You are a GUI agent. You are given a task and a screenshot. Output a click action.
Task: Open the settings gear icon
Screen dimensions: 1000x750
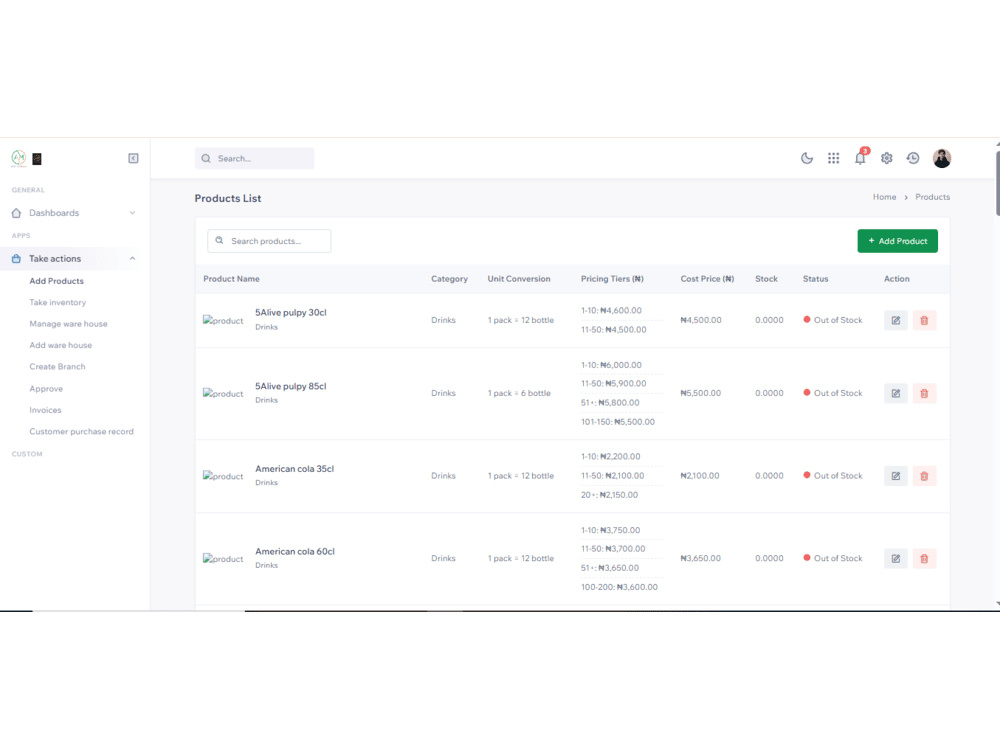[x=886, y=158]
